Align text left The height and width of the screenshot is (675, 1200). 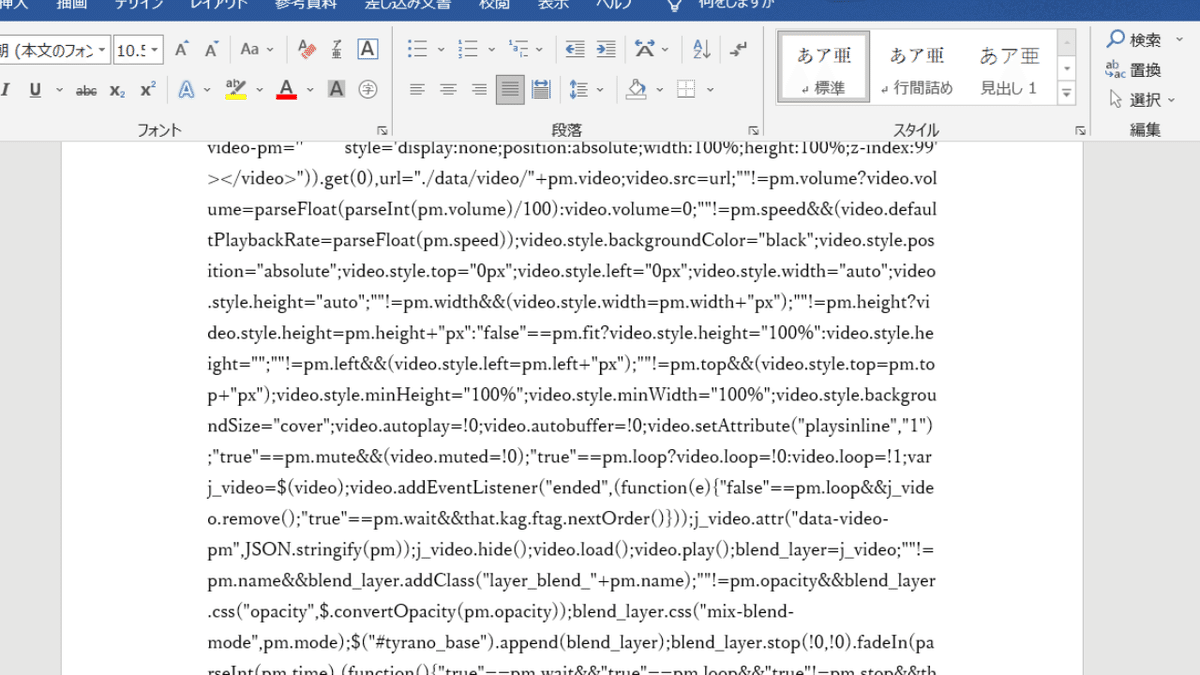click(x=417, y=90)
